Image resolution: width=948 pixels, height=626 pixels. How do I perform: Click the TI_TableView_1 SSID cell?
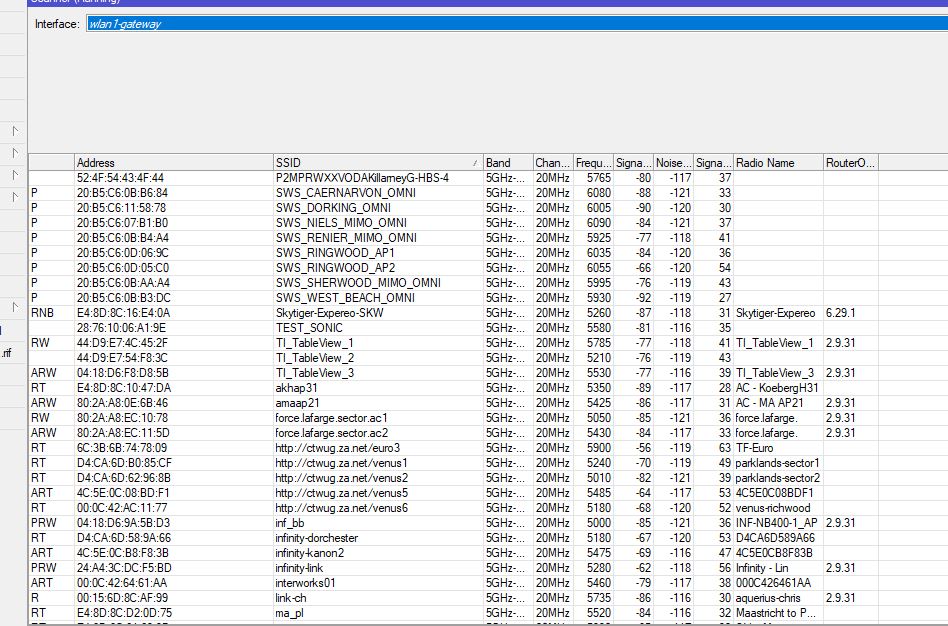click(x=315, y=343)
